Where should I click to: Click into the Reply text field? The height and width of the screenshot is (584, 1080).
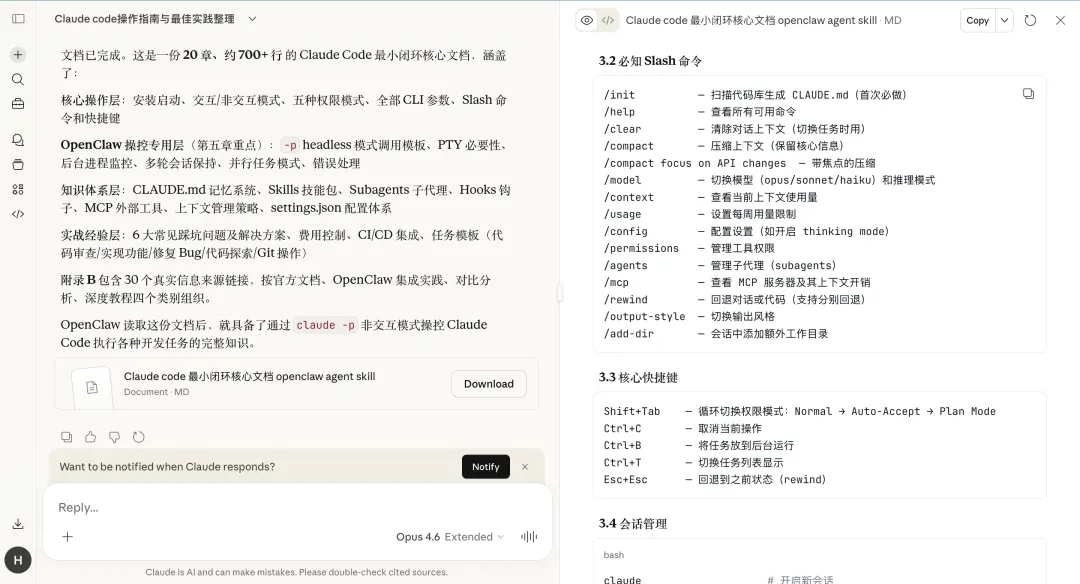290,507
